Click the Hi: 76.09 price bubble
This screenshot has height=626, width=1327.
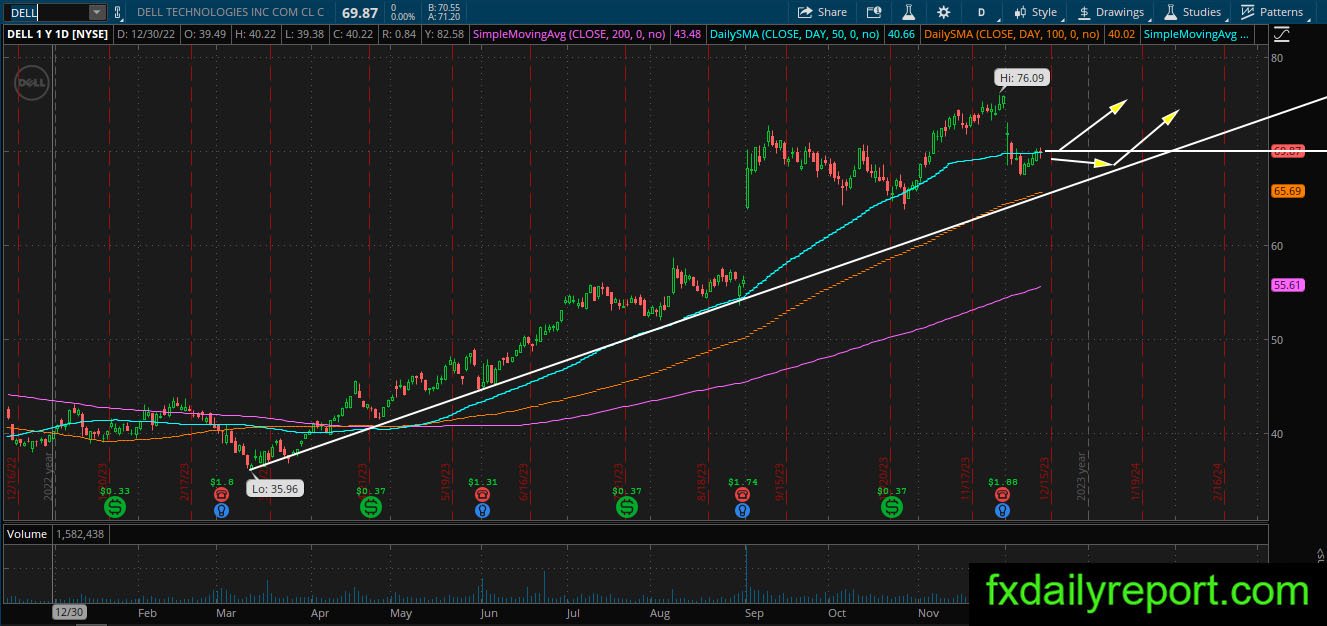(x=1022, y=77)
